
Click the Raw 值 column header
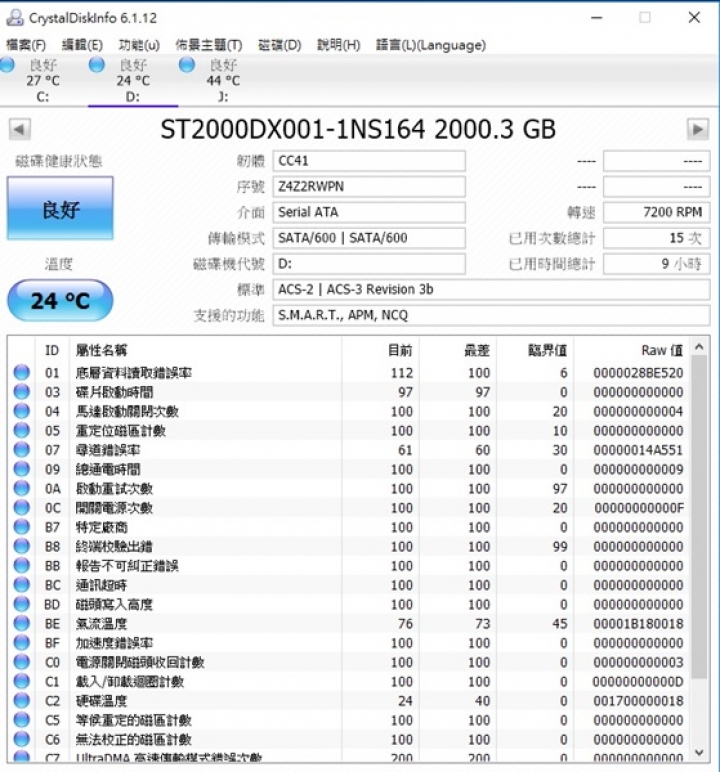click(632, 351)
